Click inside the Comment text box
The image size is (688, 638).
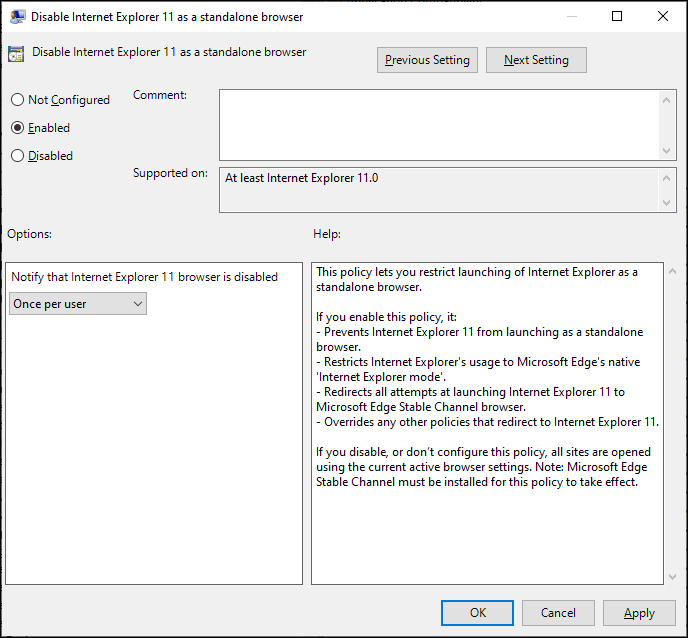(x=439, y=125)
